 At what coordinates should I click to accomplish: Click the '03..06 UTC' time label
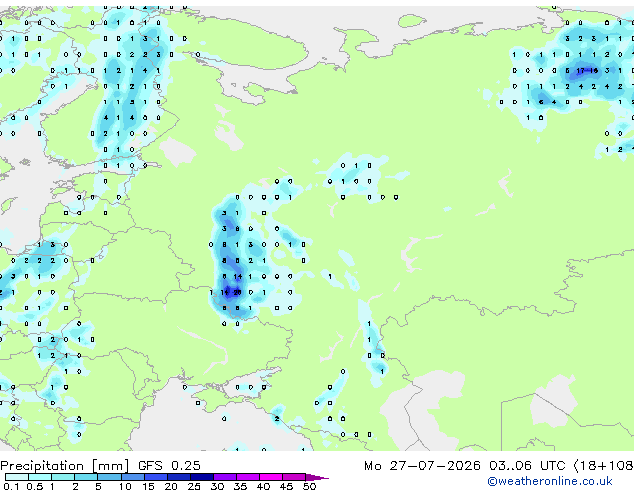point(527,465)
